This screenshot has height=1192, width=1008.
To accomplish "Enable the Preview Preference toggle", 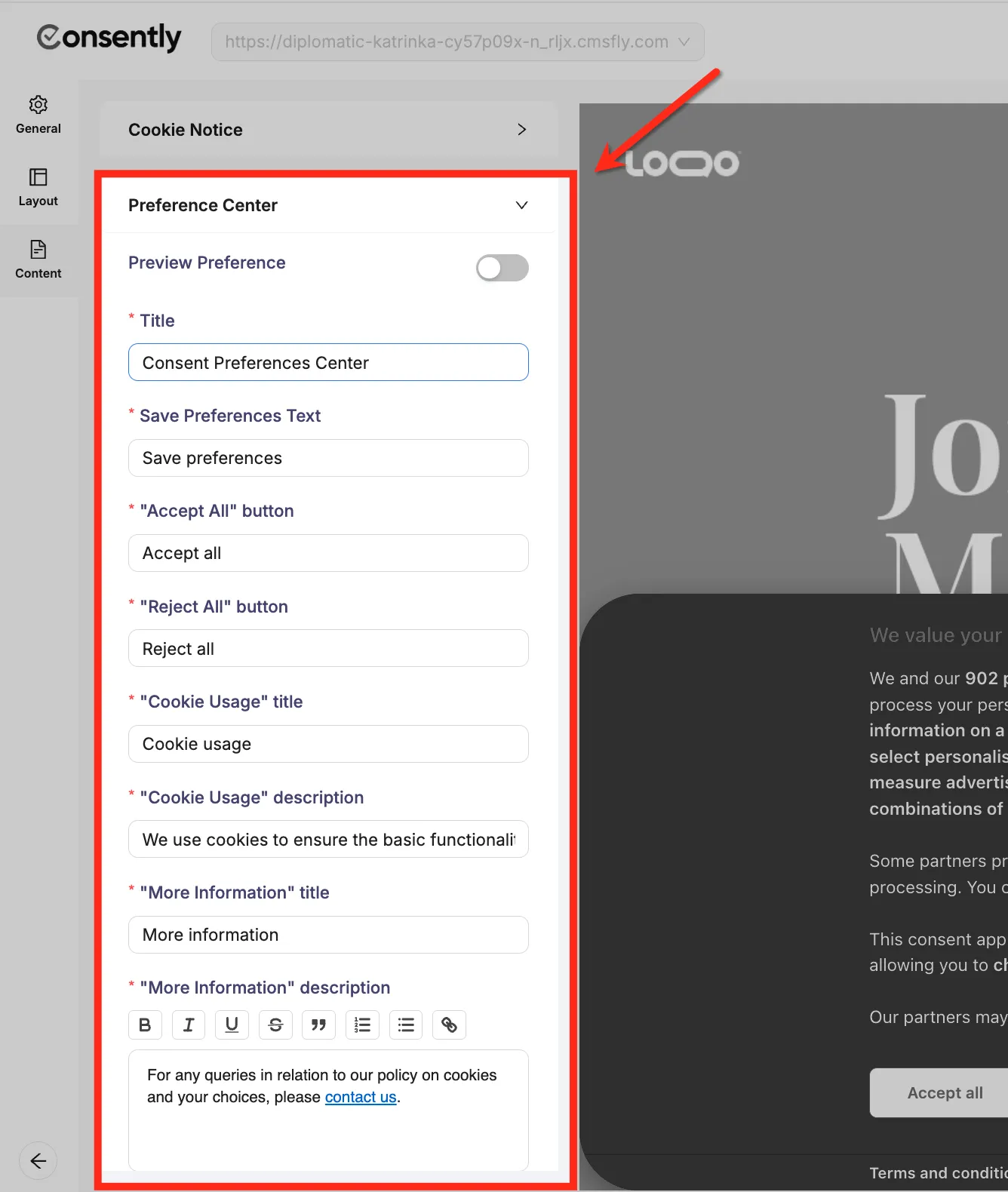I will pos(502,268).
